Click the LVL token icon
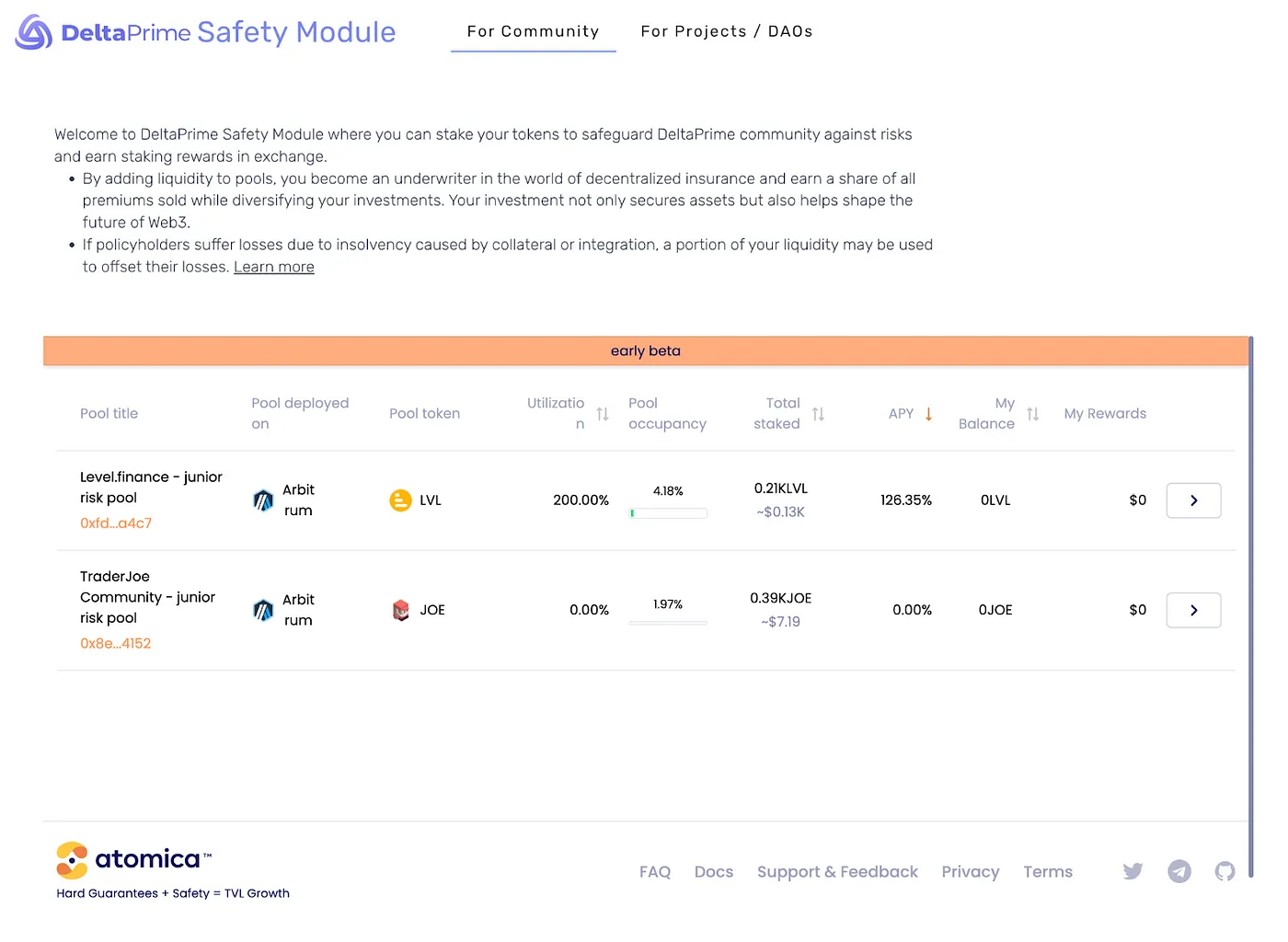The image size is (1288, 942). 400,500
